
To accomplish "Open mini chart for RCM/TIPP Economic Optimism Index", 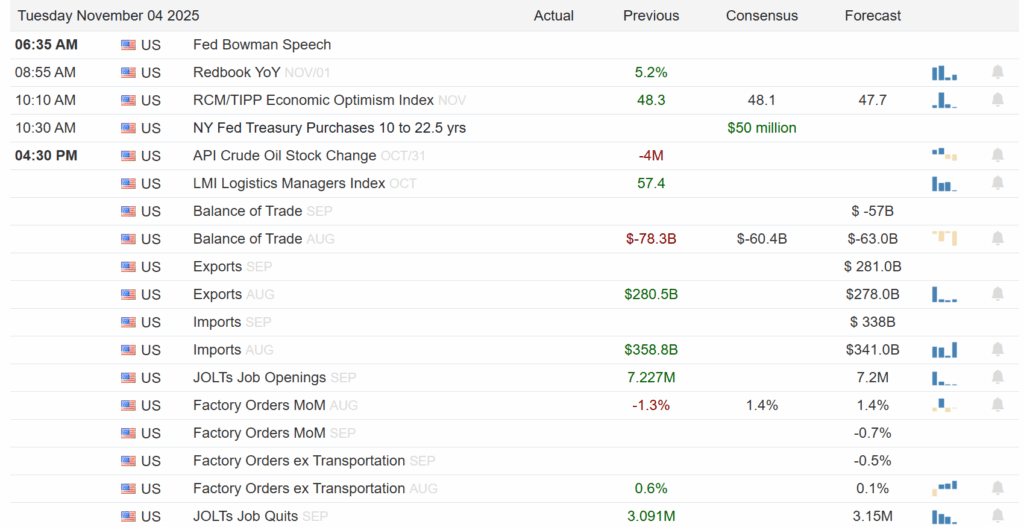I will pos(944,100).
